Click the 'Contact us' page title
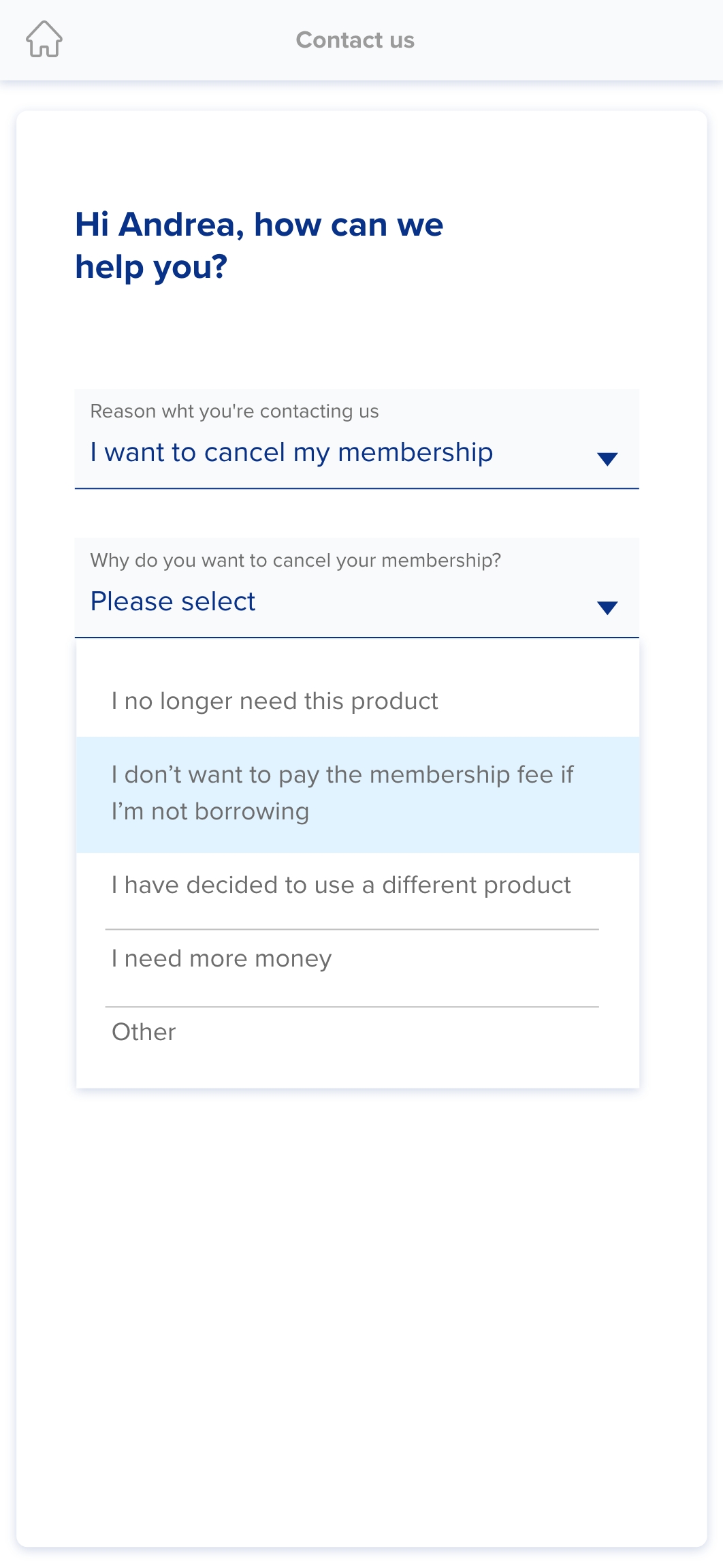 pos(355,40)
